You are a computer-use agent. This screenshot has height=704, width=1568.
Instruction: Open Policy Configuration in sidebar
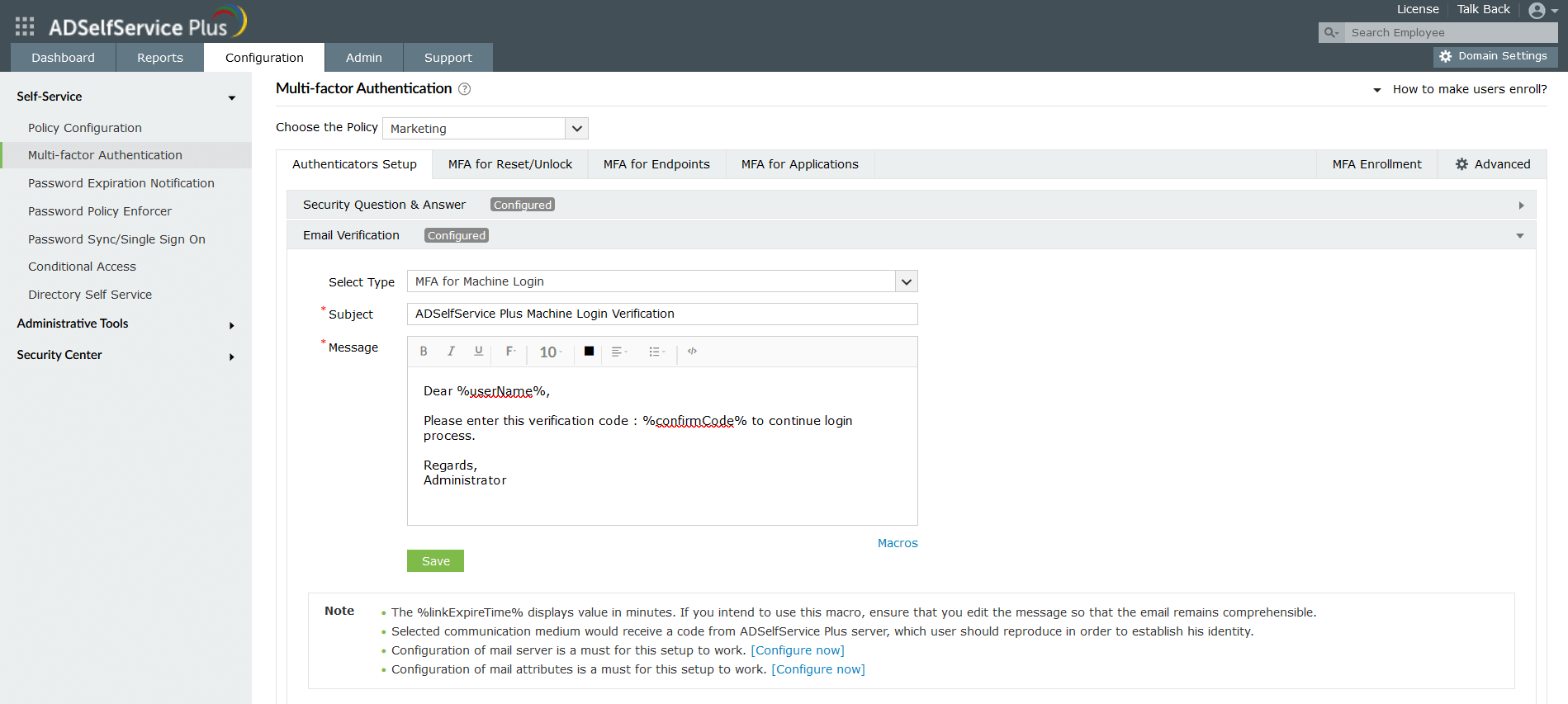coord(85,128)
